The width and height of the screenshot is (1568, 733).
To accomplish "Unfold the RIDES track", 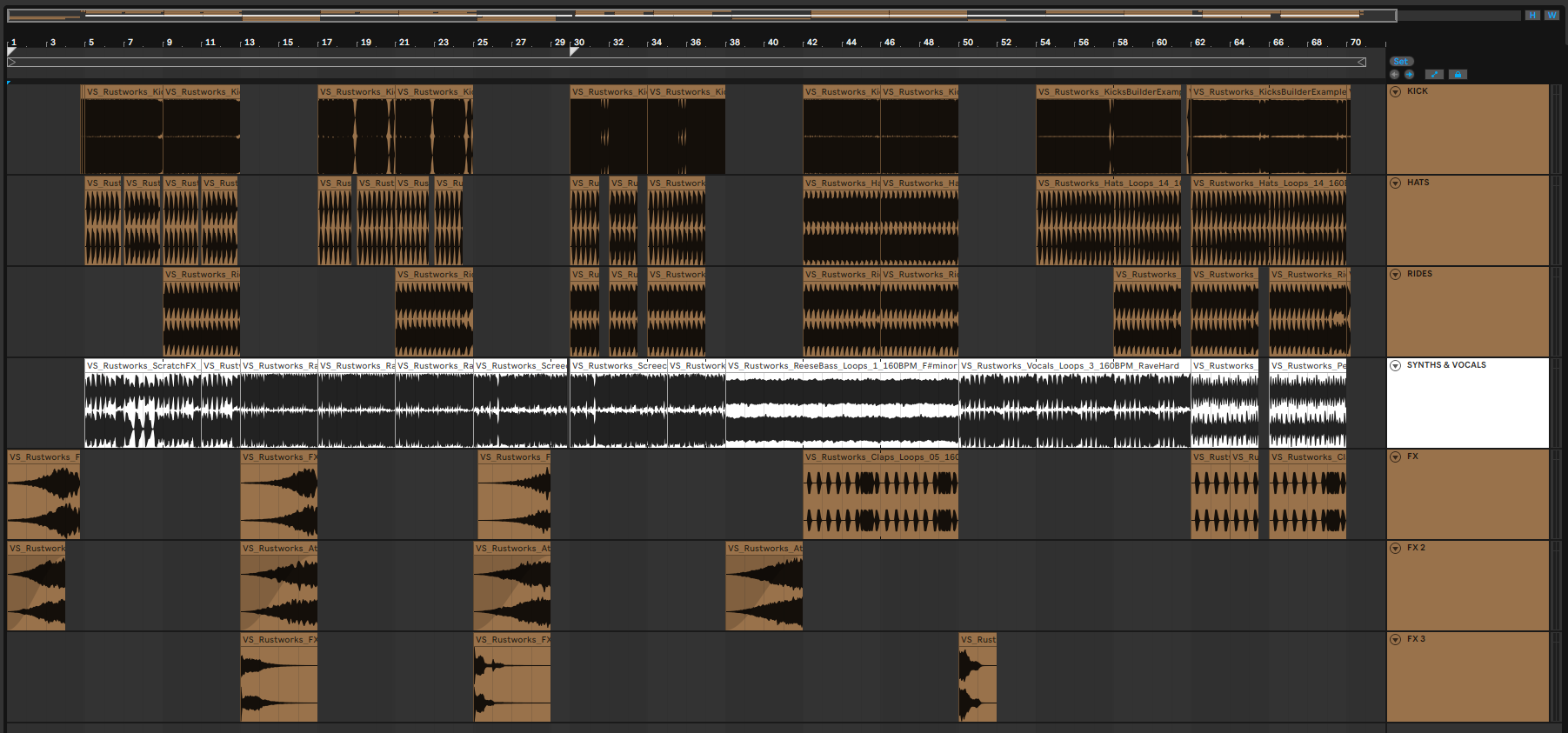I will (1396, 274).
